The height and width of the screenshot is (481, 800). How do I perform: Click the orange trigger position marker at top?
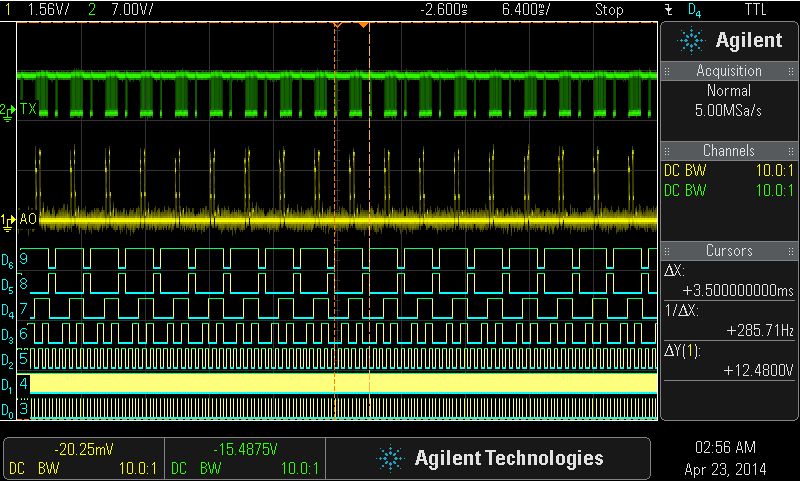tap(363, 24)
